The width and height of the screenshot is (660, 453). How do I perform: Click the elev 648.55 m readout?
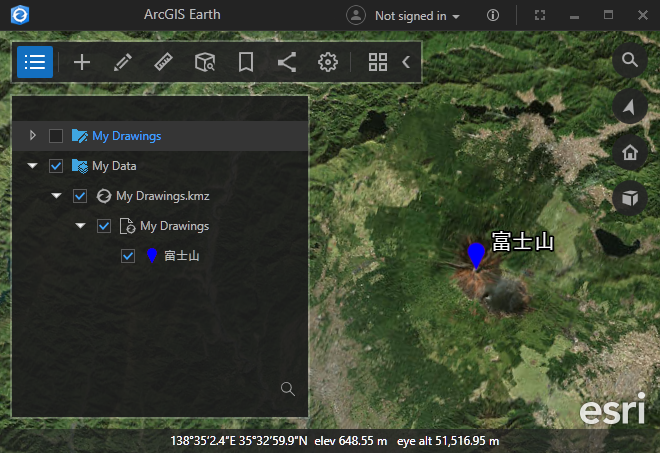click(x=351, y=441)
